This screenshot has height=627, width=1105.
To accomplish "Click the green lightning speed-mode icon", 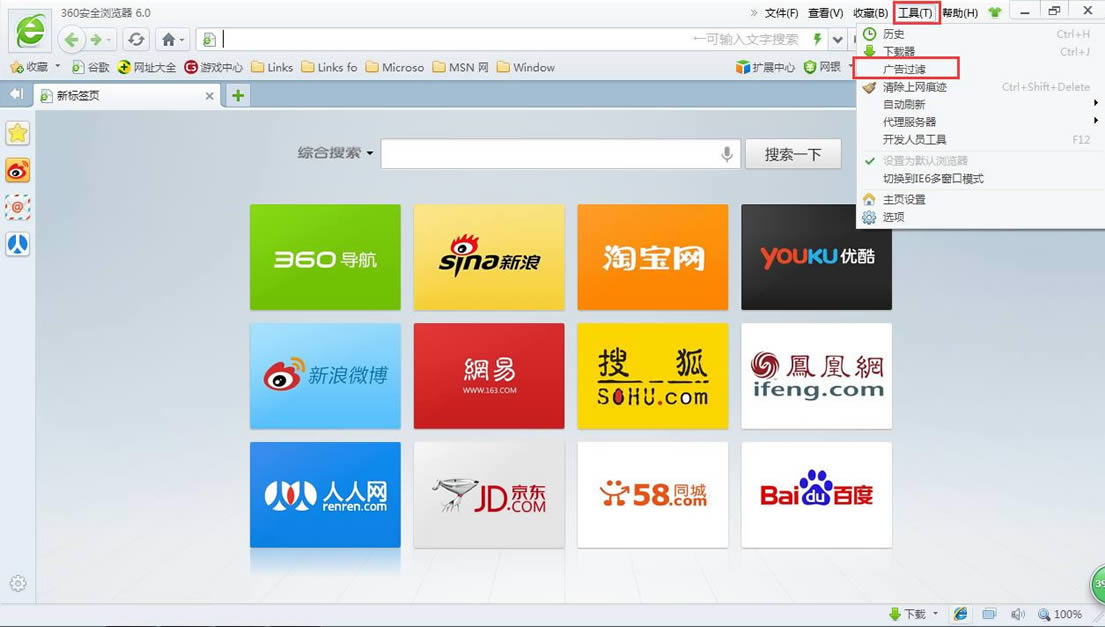I will [x=817, y=39].
